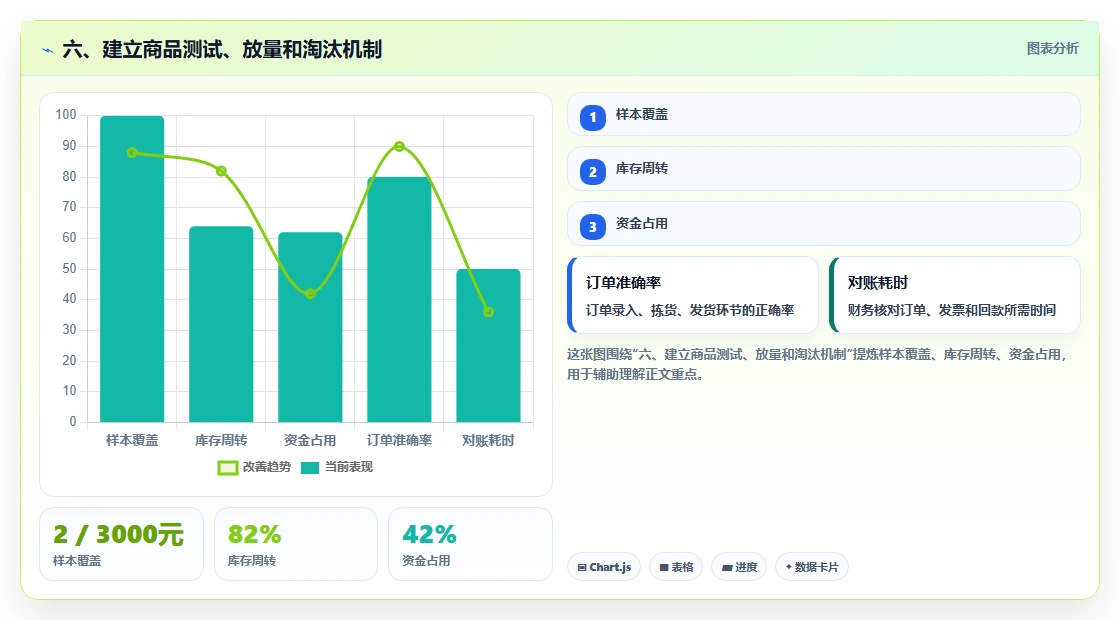Open the 订单准确率 card title
This screenshot has height=620, width=1120.
tap(623, 283)
